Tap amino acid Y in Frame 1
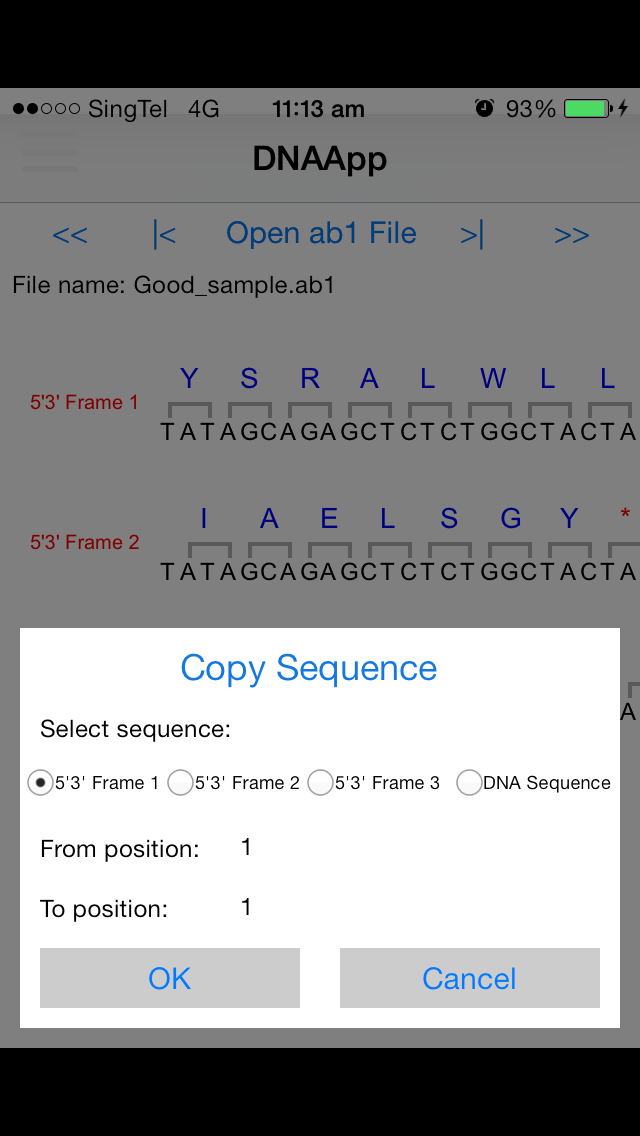Viewport: 640px width, 1136px height. pyautogui.click(x=189, y=378)
